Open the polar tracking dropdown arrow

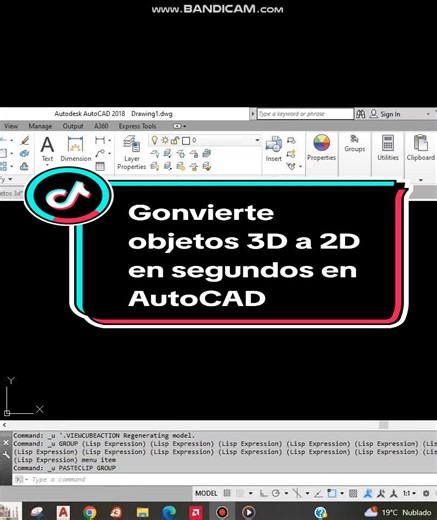click(x=286, y=493)
